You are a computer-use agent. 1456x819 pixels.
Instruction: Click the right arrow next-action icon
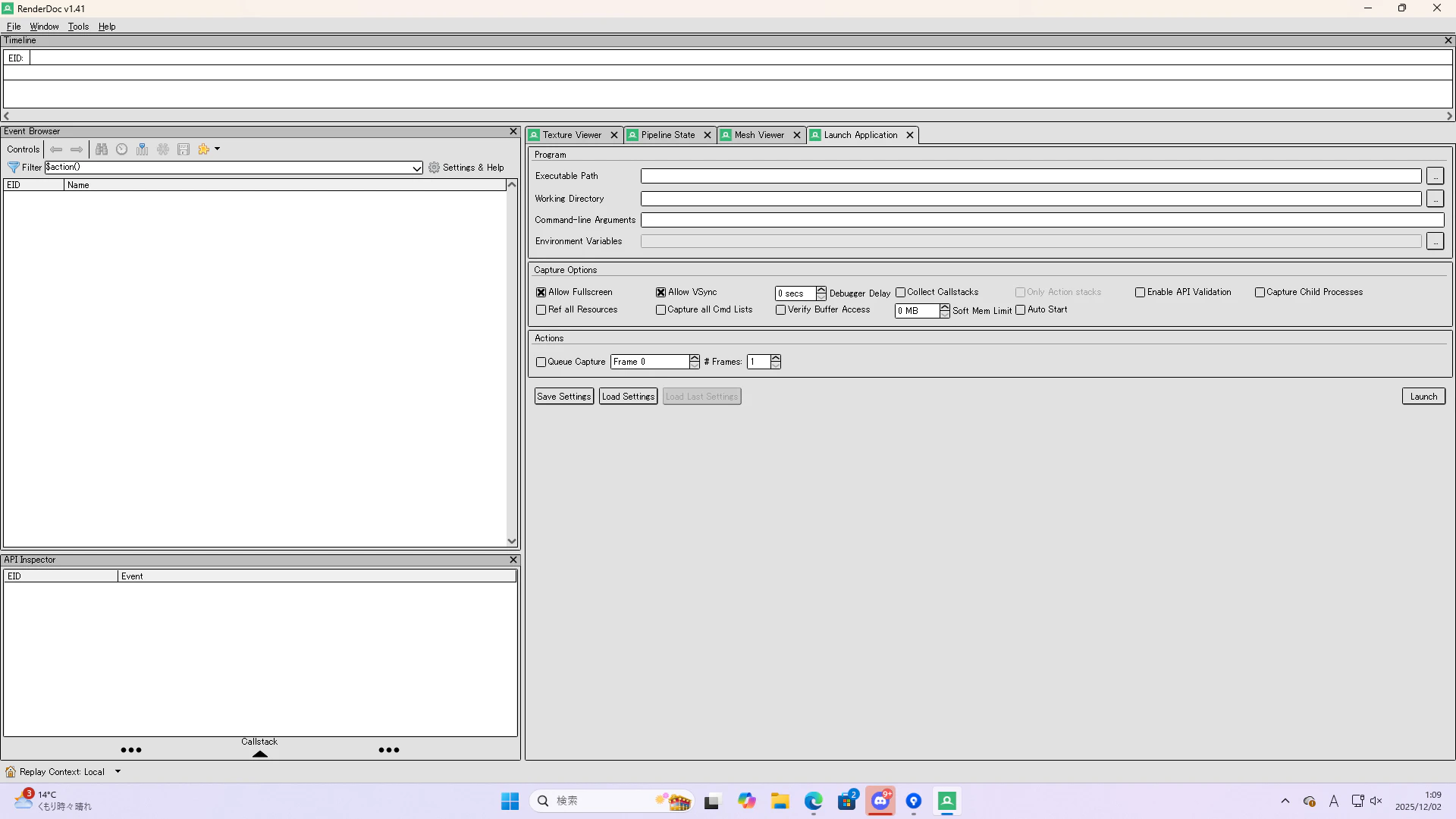click(x=77, y=149)
